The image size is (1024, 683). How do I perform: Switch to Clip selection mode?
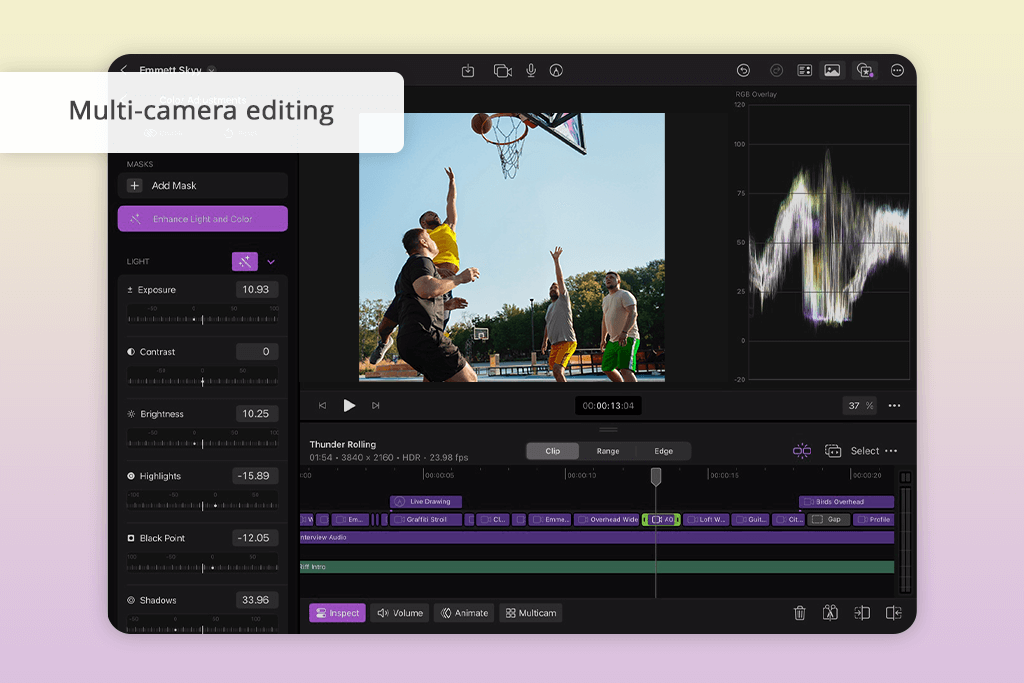(552, 451)
